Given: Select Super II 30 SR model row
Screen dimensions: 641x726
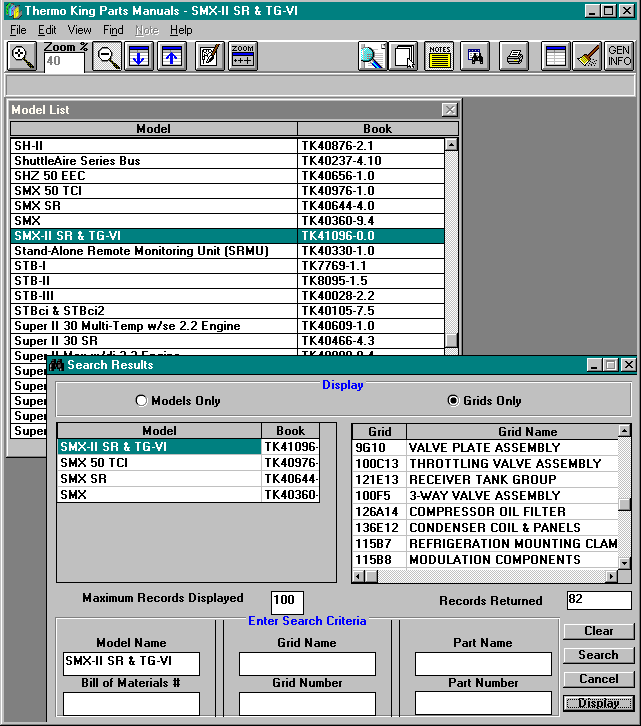Looking at the screenshot, I should (x=227, y=341).
